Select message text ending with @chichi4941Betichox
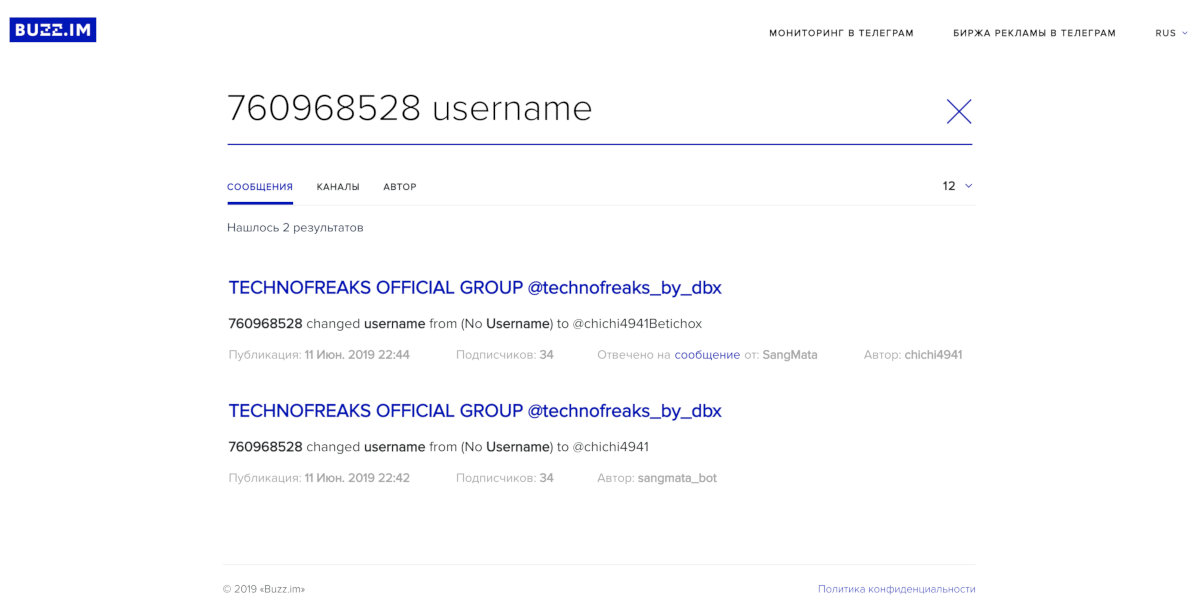This screenshot has height=609, width=1200. tap(465, 324)
